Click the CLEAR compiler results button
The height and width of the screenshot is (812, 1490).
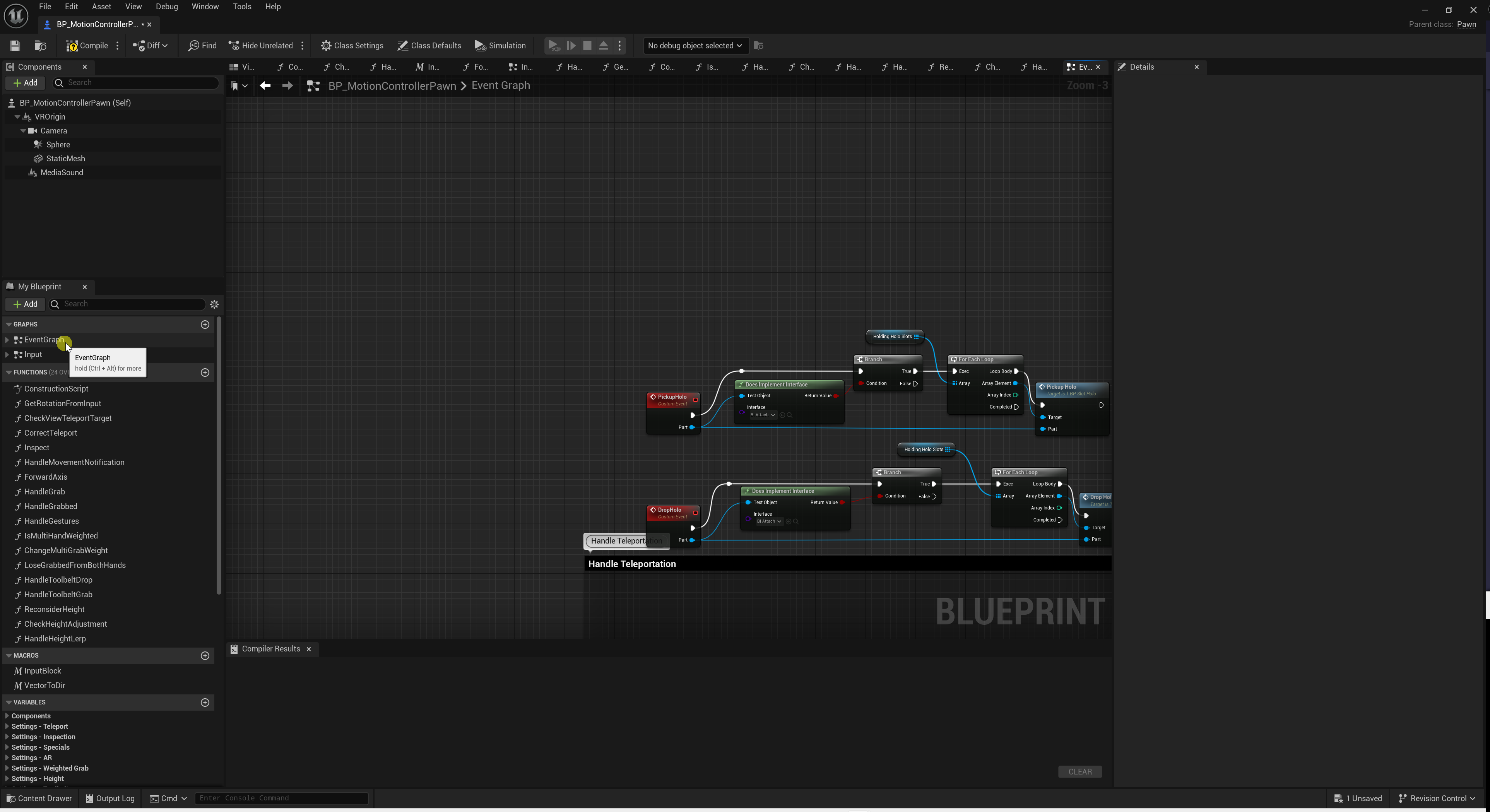click(1079, 771)
